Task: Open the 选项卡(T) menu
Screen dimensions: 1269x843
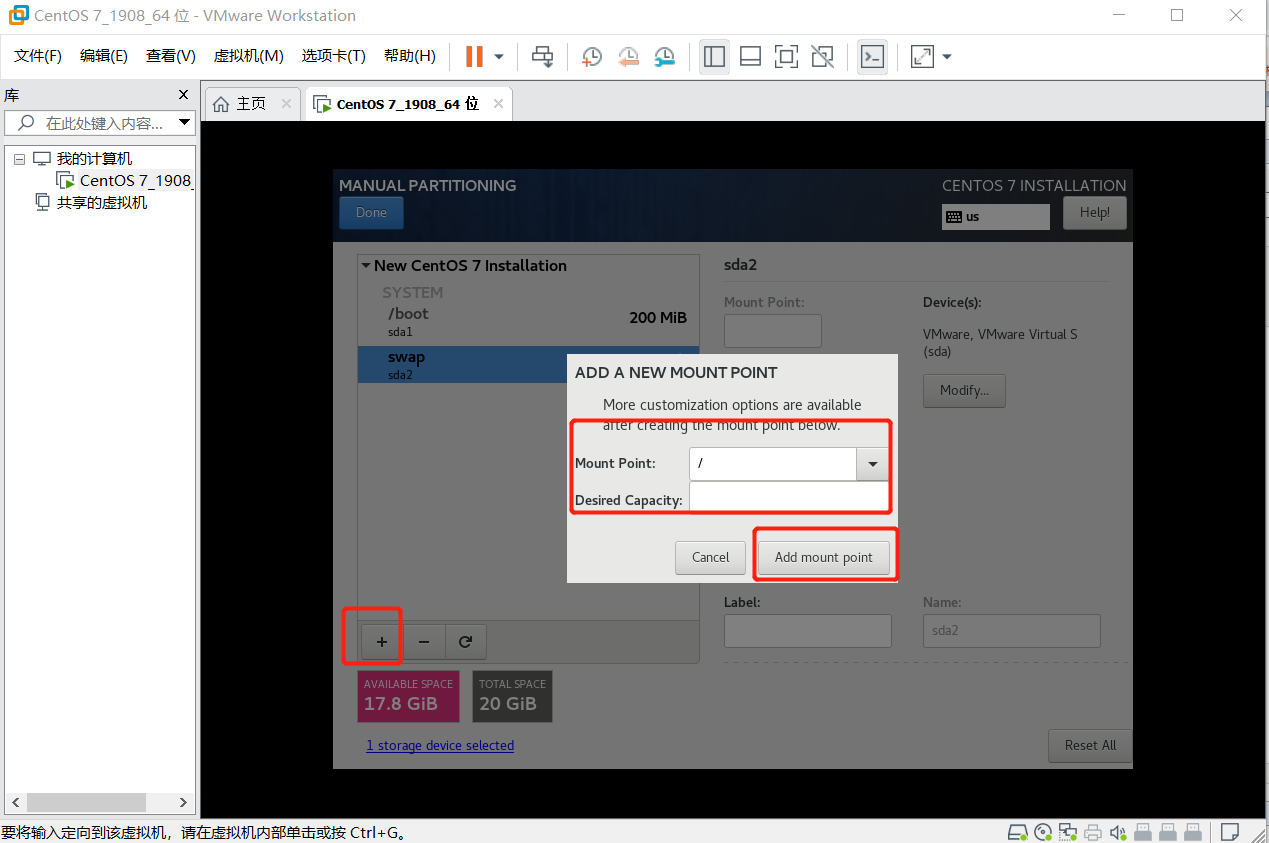Action: pyautogui.click(x=334, y=56)
